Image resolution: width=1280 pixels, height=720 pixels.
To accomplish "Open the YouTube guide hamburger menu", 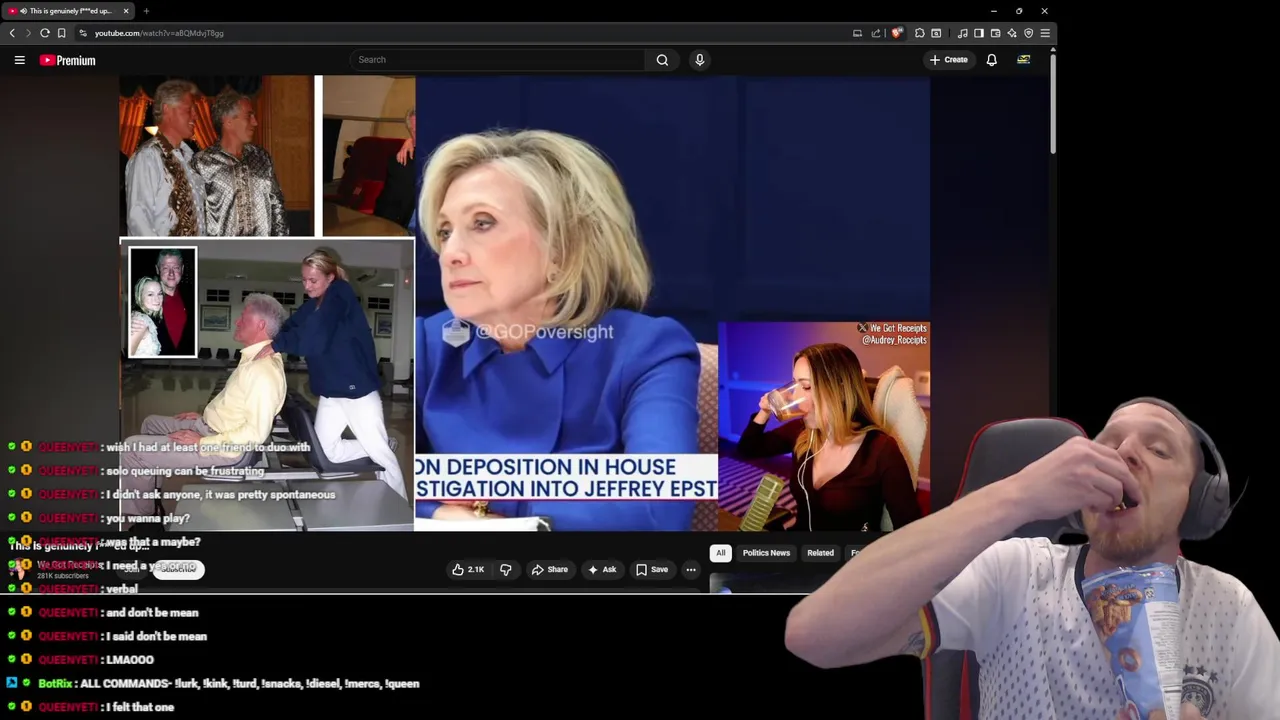I will coord(19,60).
